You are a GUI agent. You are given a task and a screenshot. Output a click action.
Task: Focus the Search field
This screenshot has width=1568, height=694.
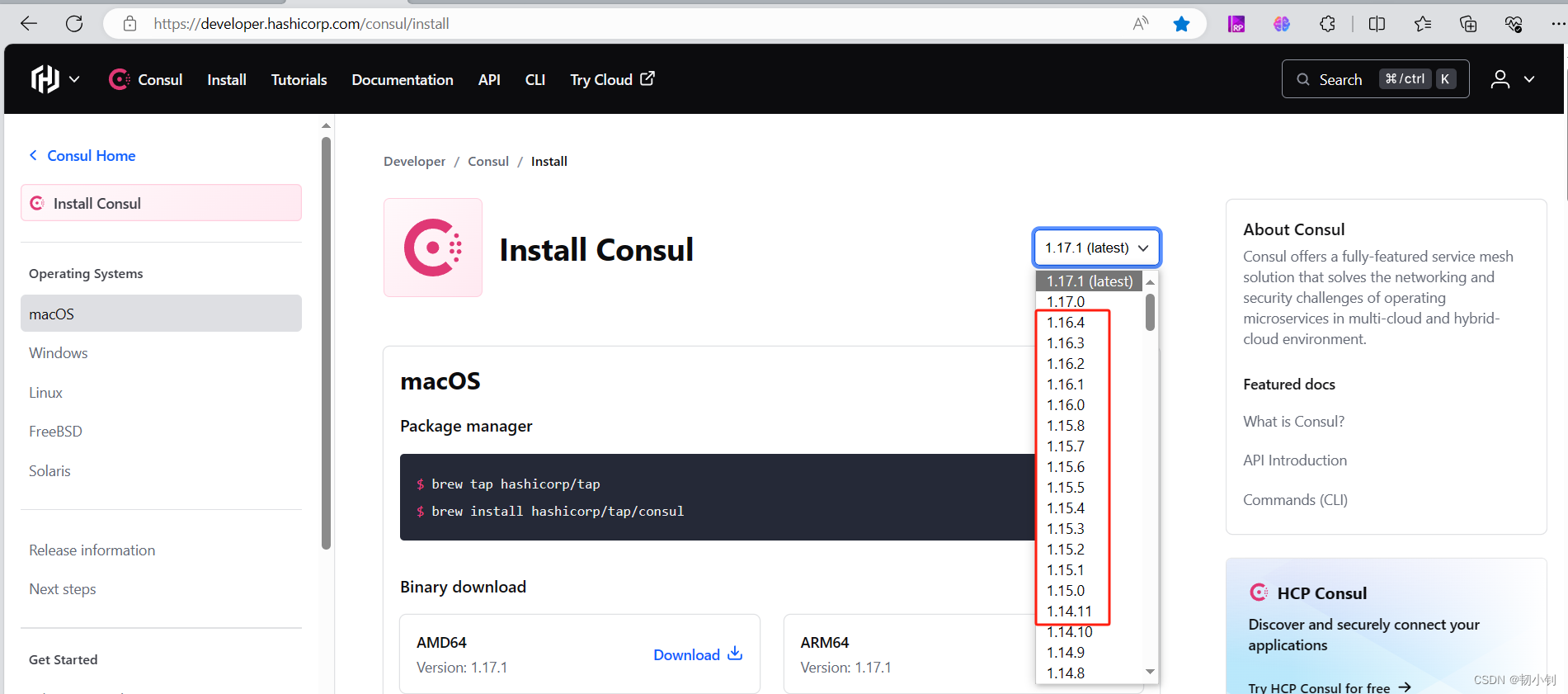pos(1375,79)
